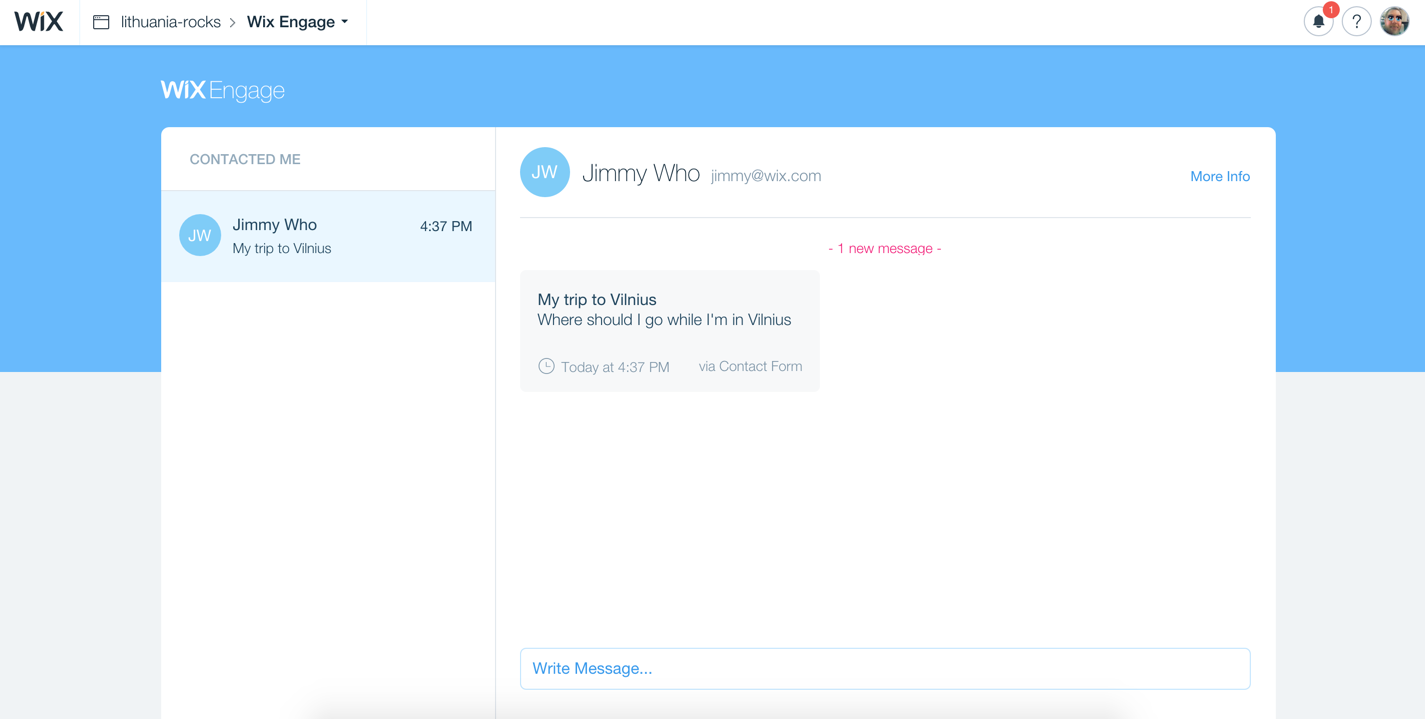Click the Wix Engage header logo

coord(223,90)
